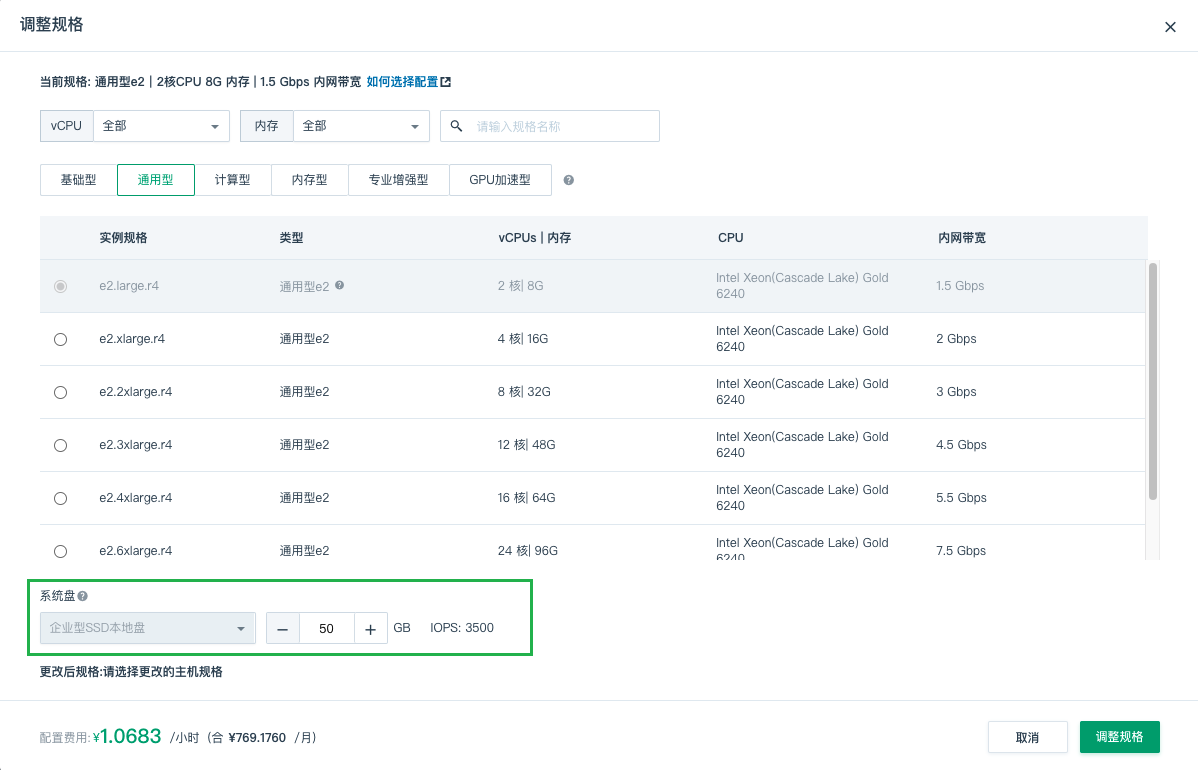Click the 8 核| 32G cell
The image size is (1198, 770).
524,392
